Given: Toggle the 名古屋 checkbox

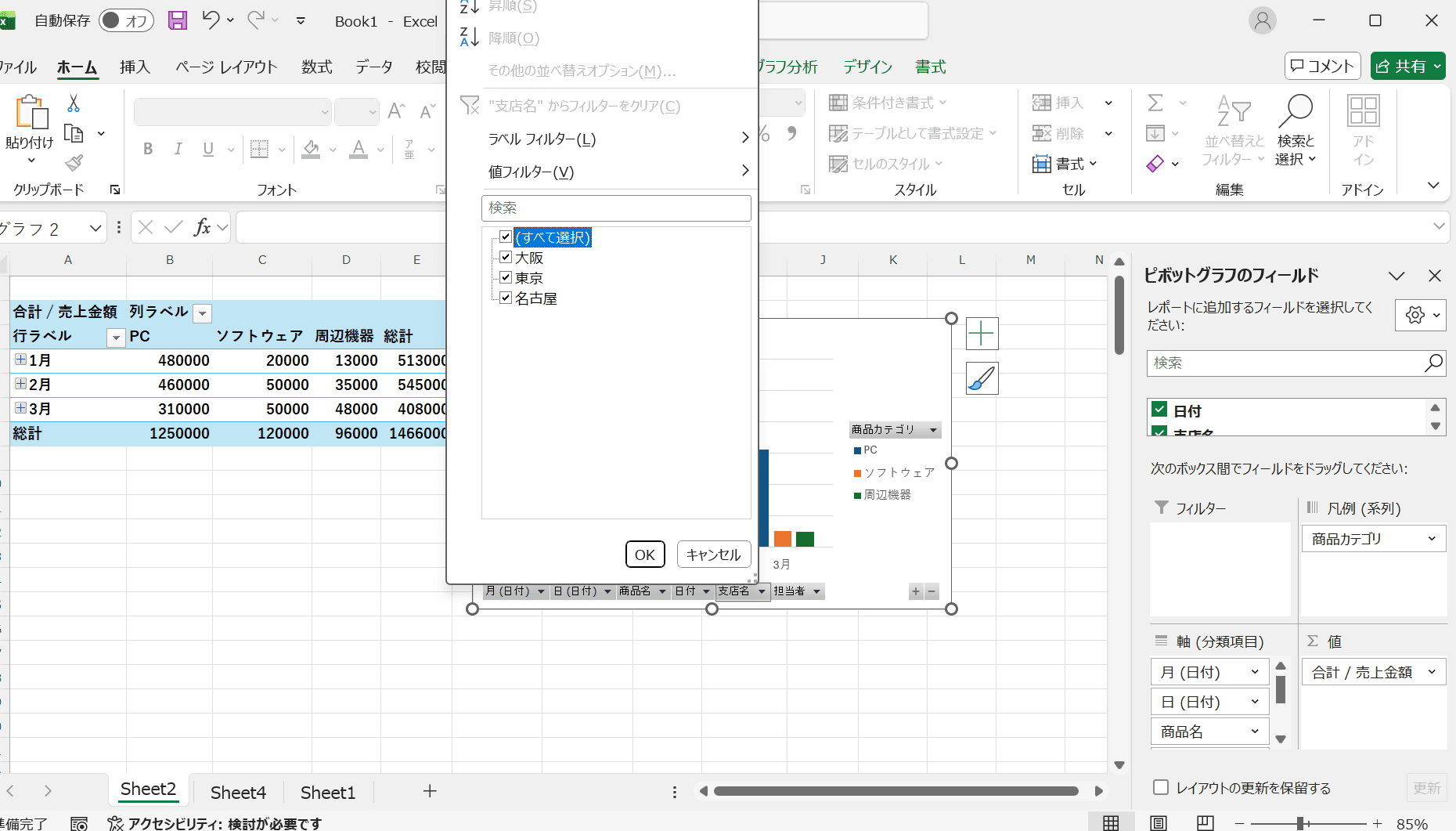Looking at the screenshot, I should pos(506,298).
